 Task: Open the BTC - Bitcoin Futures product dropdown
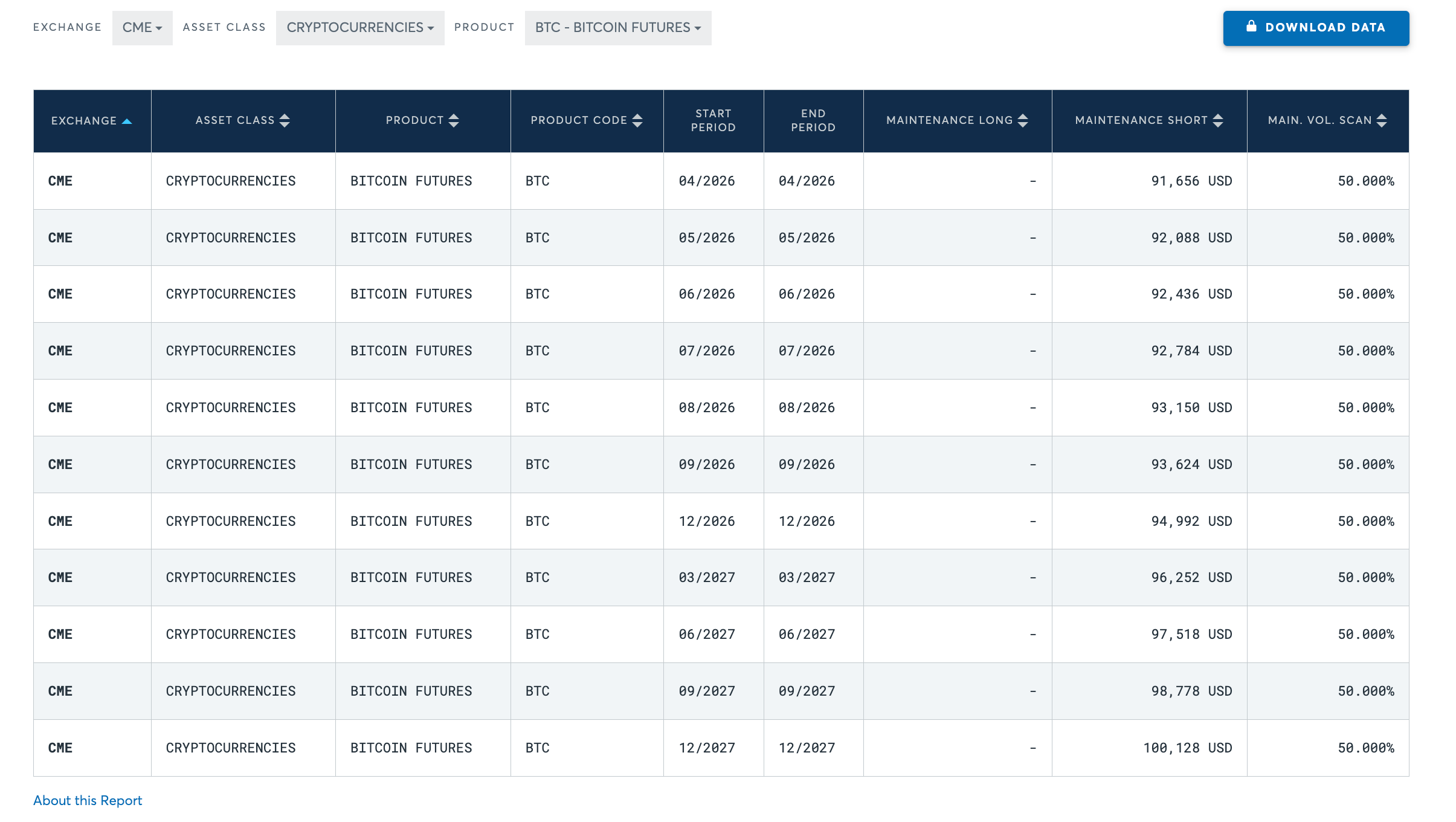pyautogui.click(x=618, y=28)
